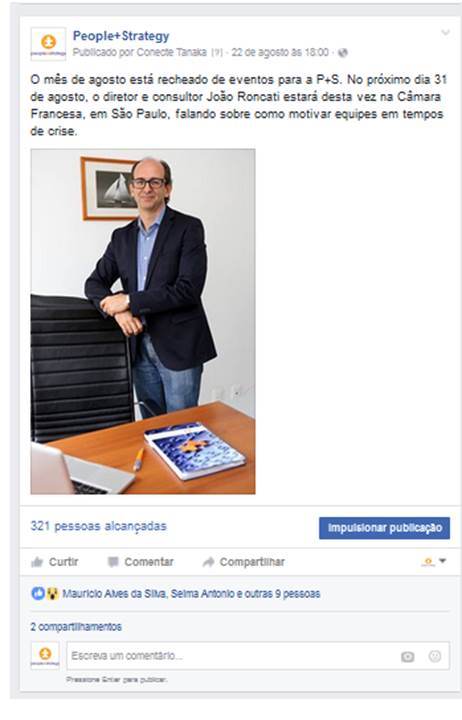
Task: Click the wow reaction emoji icon
Action: click(52, 594)
